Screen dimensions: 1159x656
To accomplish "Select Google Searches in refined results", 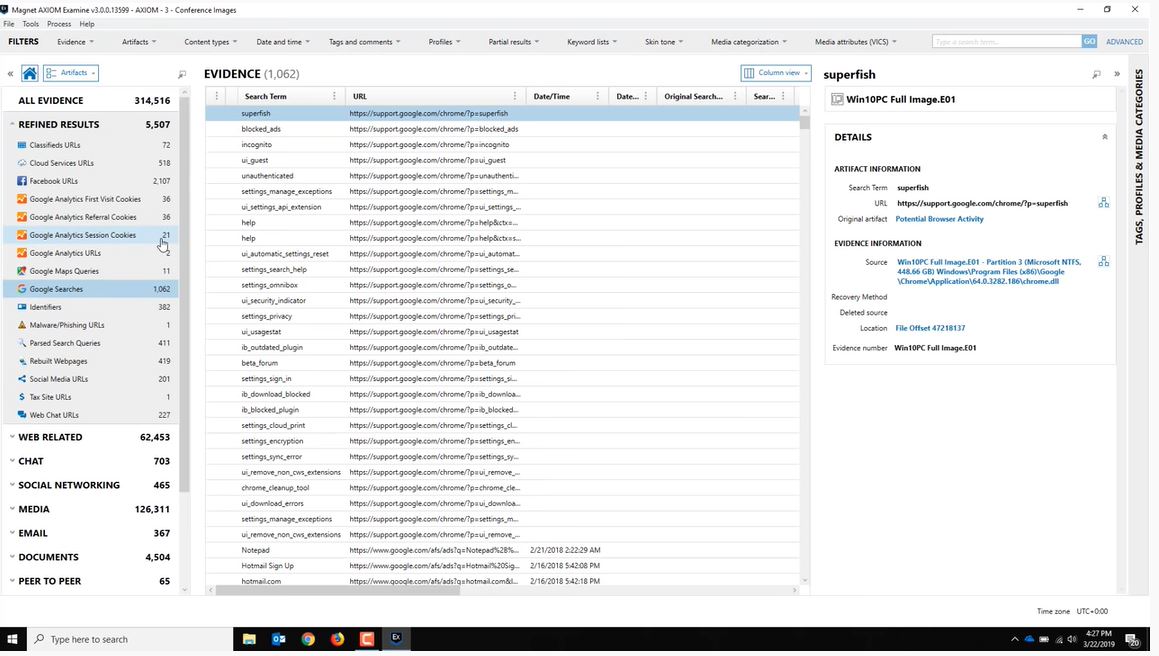I will [91, 289].
